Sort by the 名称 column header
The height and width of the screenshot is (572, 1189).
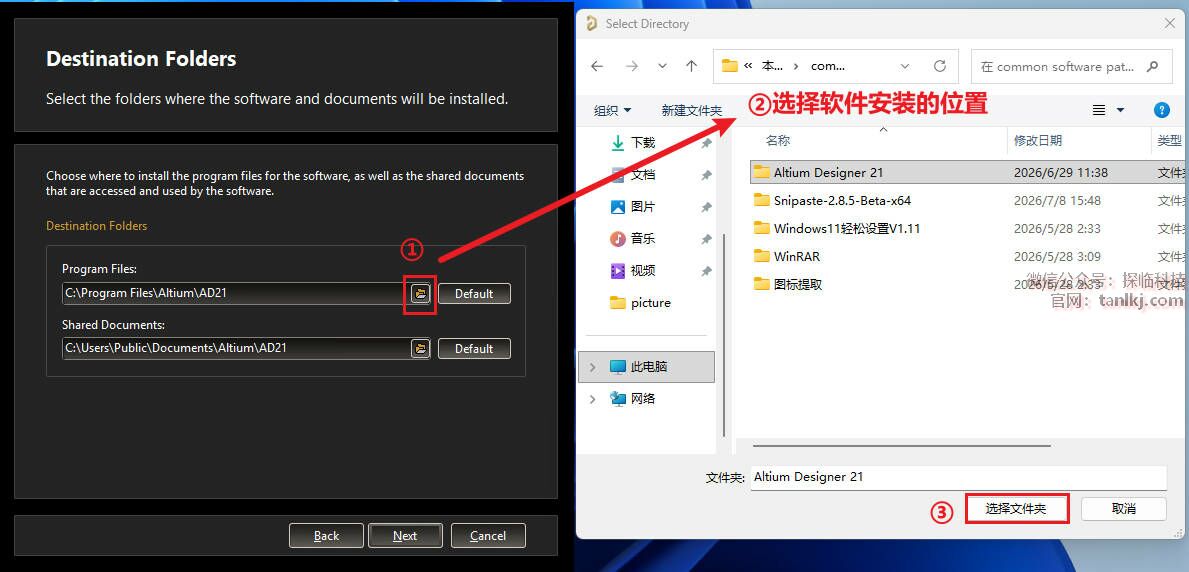pos(777,140)
